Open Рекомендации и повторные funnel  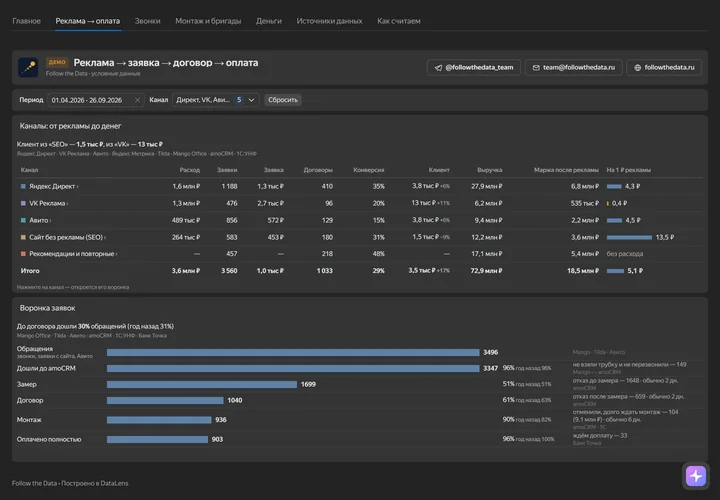click(x=73, y=253)
